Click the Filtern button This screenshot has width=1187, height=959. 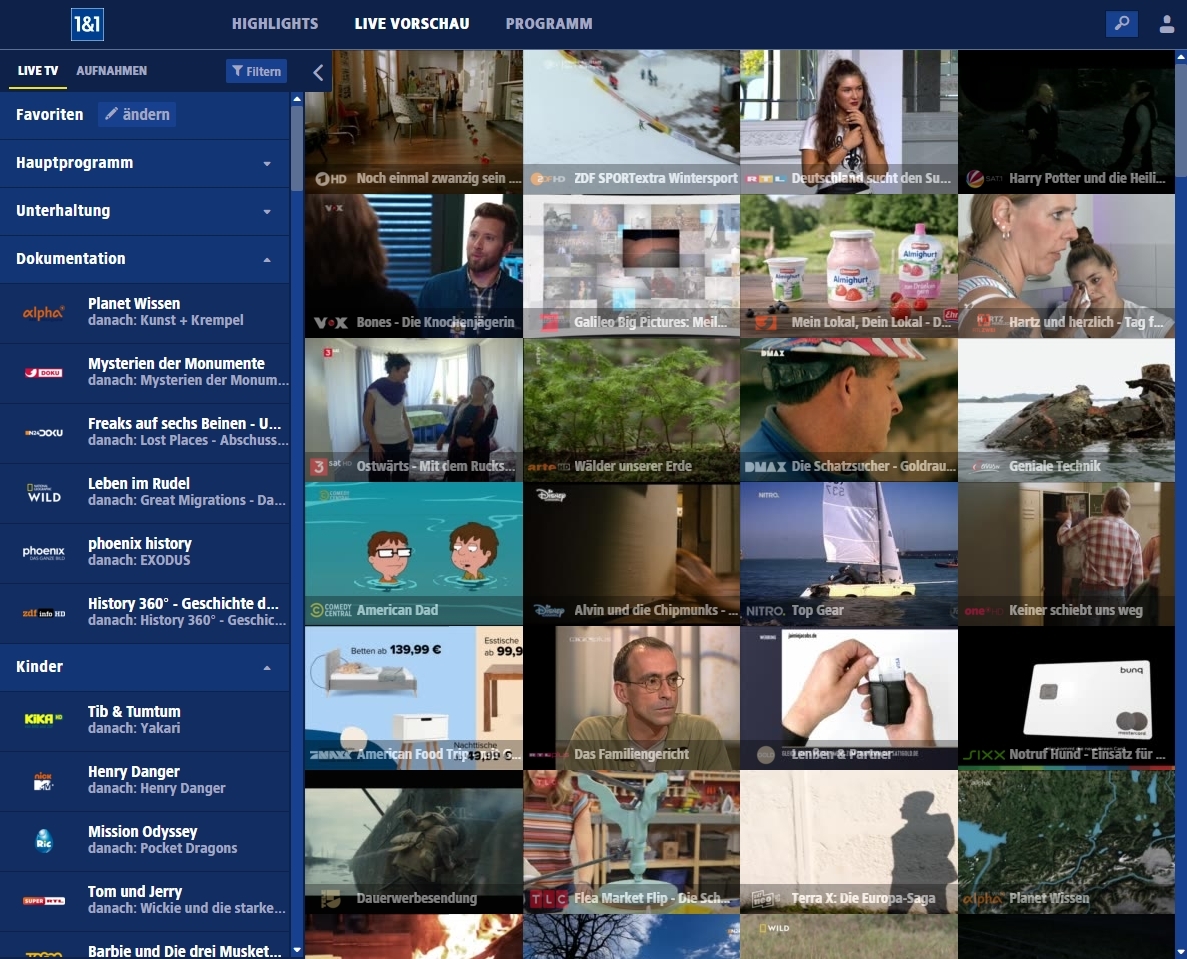256,71
